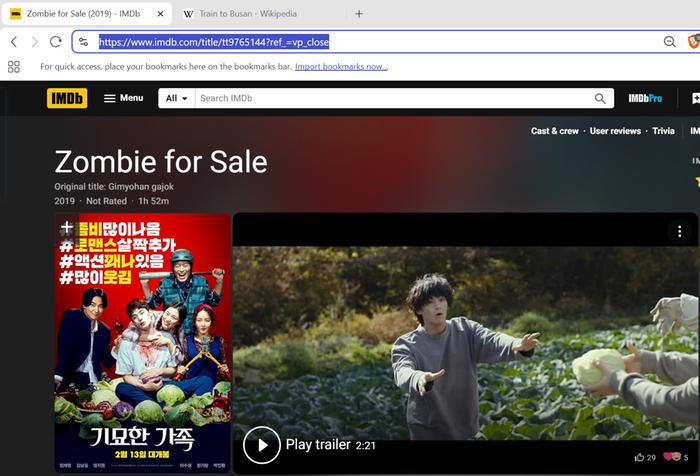This screenshot has width=700, height=476.
Task: Open the tab groups grid icon
Action: click(x=14, y=67)
